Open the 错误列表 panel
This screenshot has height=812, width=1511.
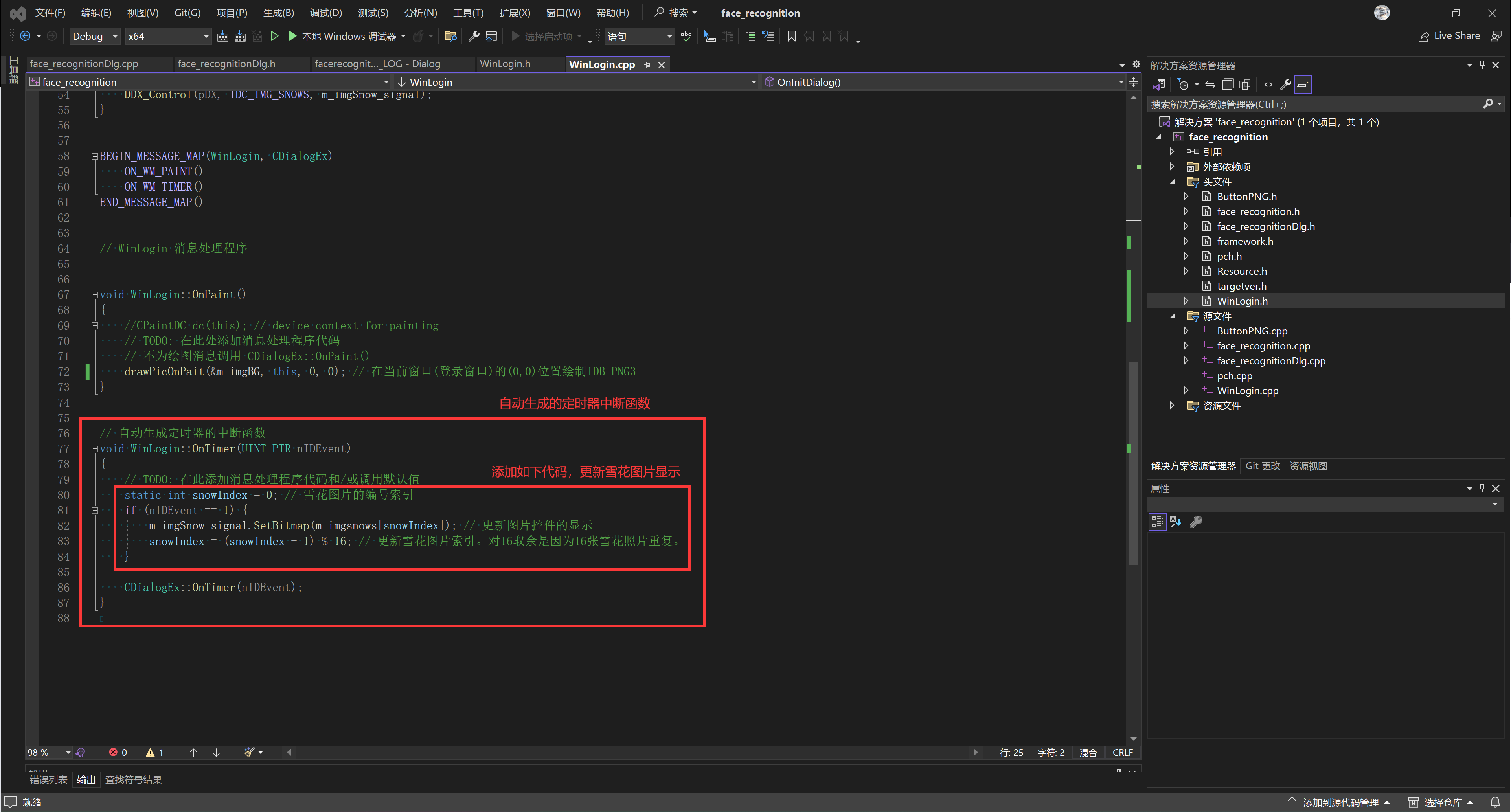(49, 779)
